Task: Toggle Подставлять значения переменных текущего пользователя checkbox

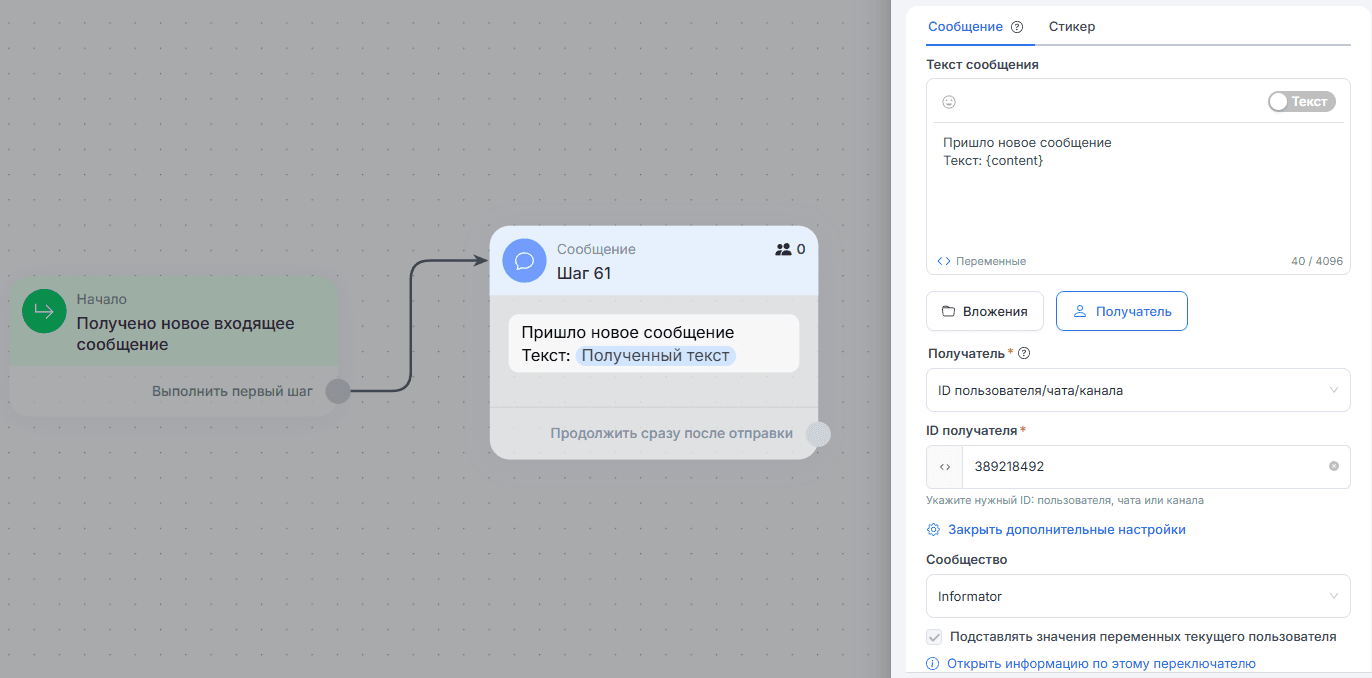Action: tap(934, 636)
